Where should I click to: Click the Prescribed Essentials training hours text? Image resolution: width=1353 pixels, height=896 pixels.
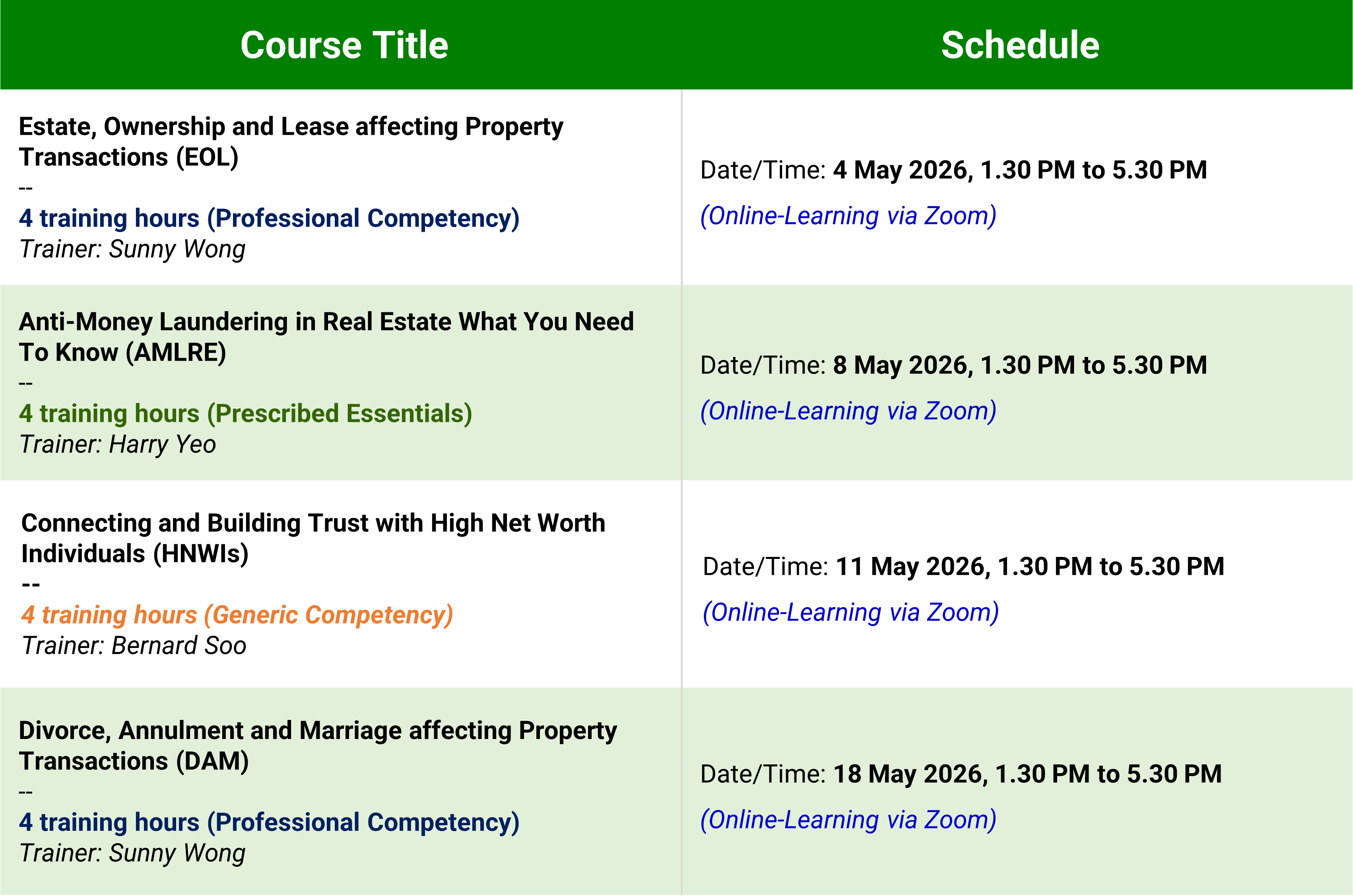pyautogui.click(x=245, y=413)
